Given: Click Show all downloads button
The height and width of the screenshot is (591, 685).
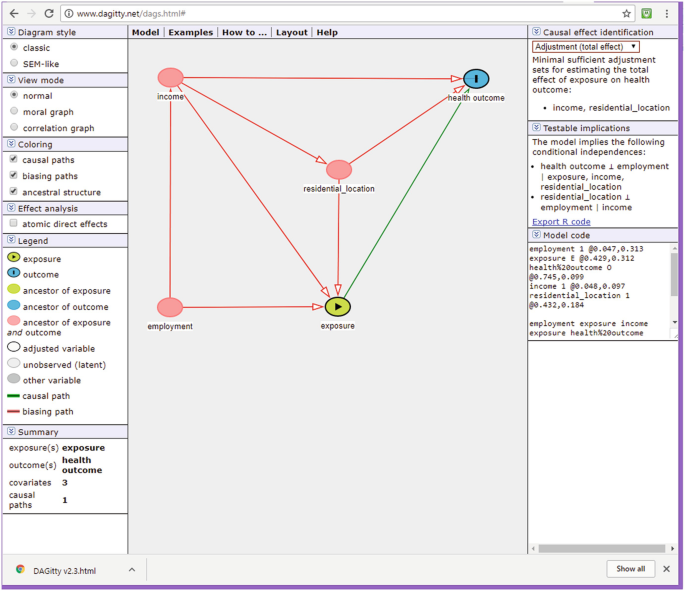Looking at the screenshot, I should [x=630, y=569].
